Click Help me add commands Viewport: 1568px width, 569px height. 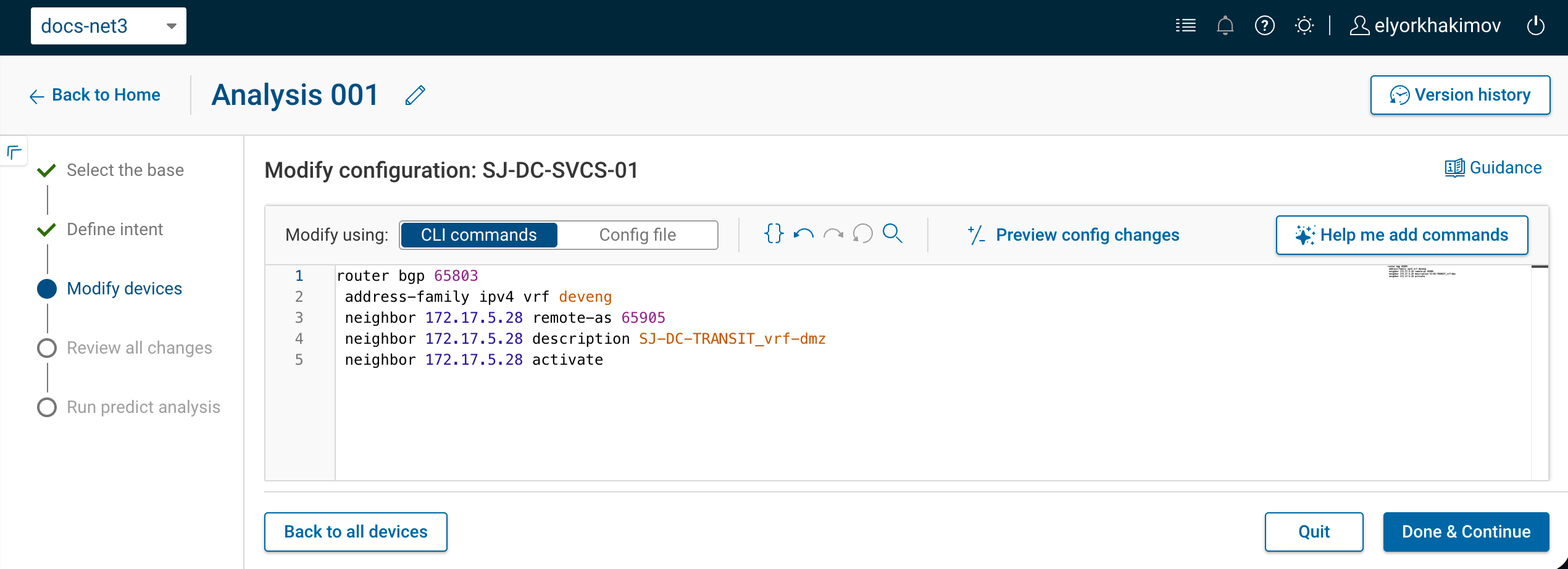pyautogui.click(x=1402, y=235)
